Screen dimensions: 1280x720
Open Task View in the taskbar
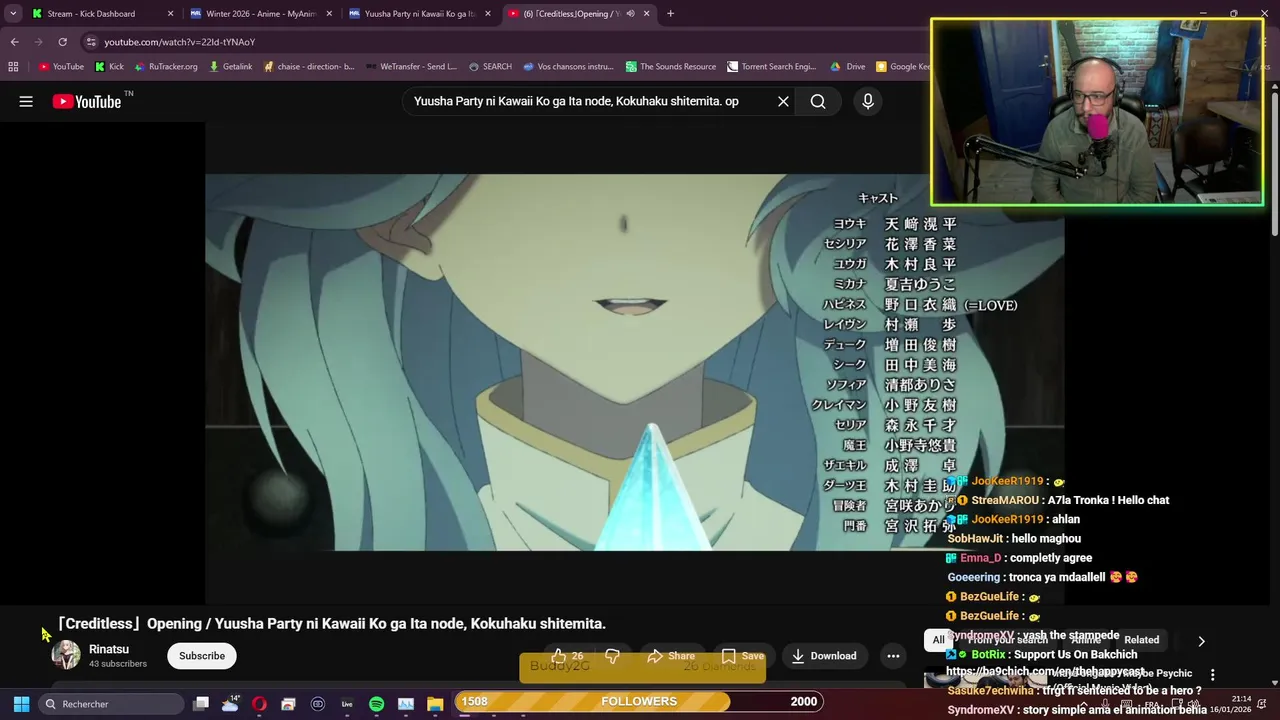201,704
